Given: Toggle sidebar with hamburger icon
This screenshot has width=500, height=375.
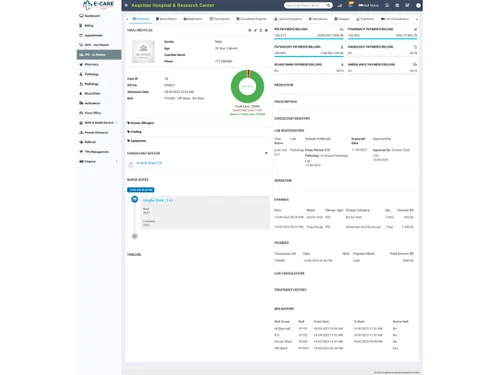Looking at the screenshot, I should pyautogui.click(x=126, y=5).
